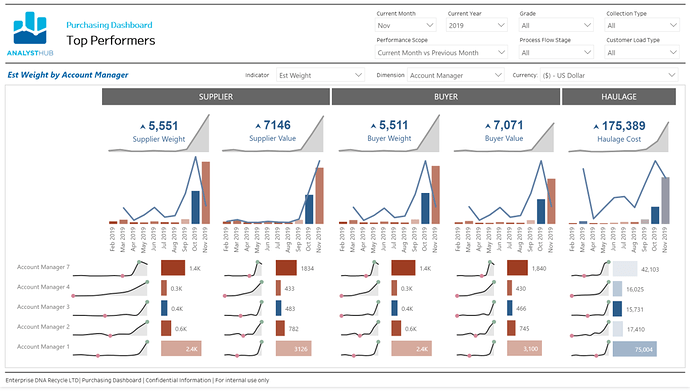Select Account Manager 4 haulage bar 16,025
690x392 pixels.
617,289
